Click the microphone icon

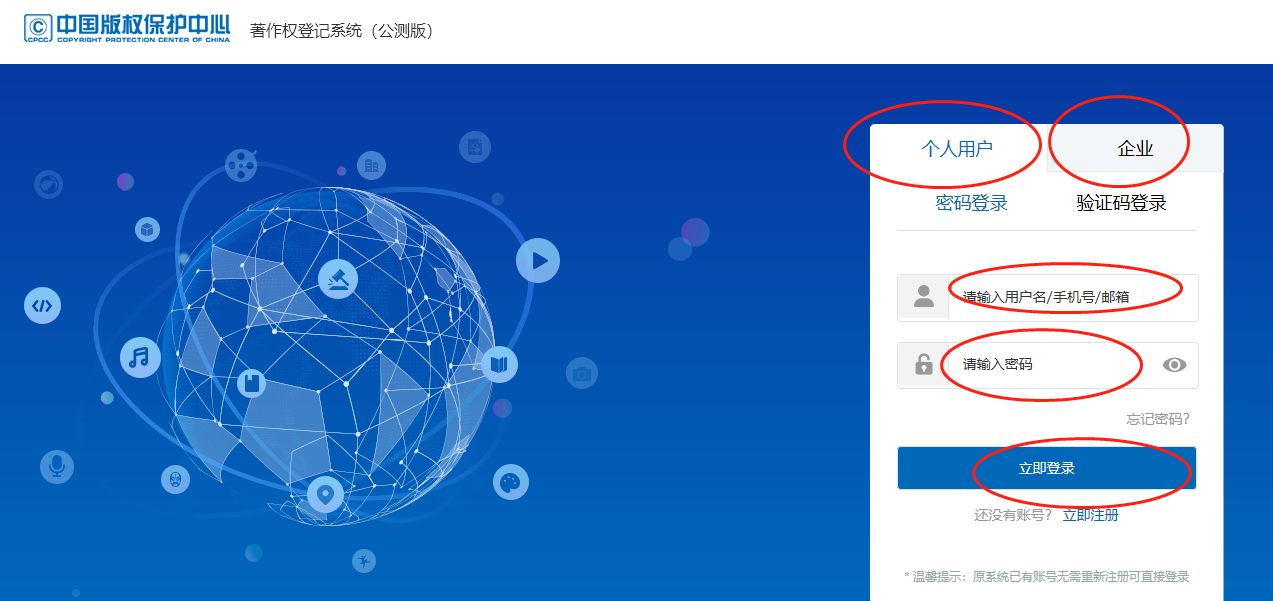tap(57, 466)
